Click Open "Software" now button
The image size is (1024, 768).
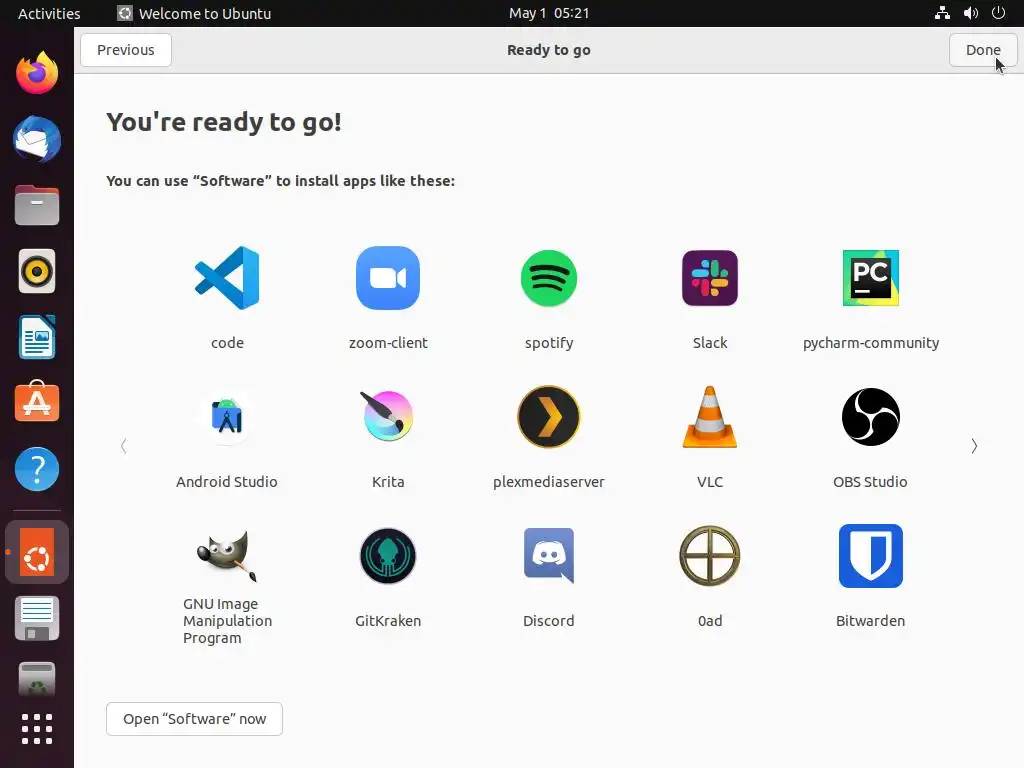[195, 719]
